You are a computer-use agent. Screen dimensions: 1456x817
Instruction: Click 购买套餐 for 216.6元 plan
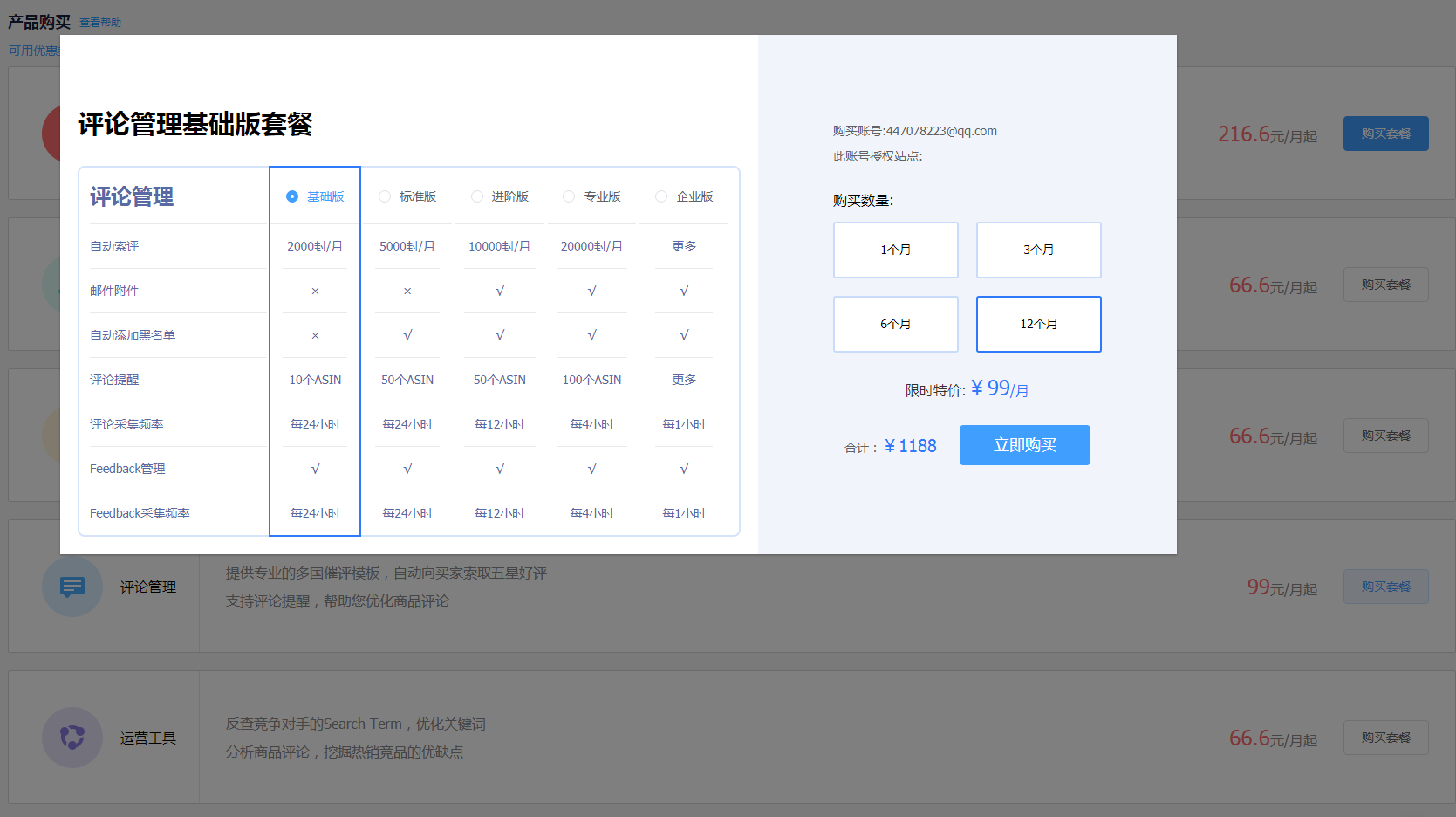pos(1385,134)
